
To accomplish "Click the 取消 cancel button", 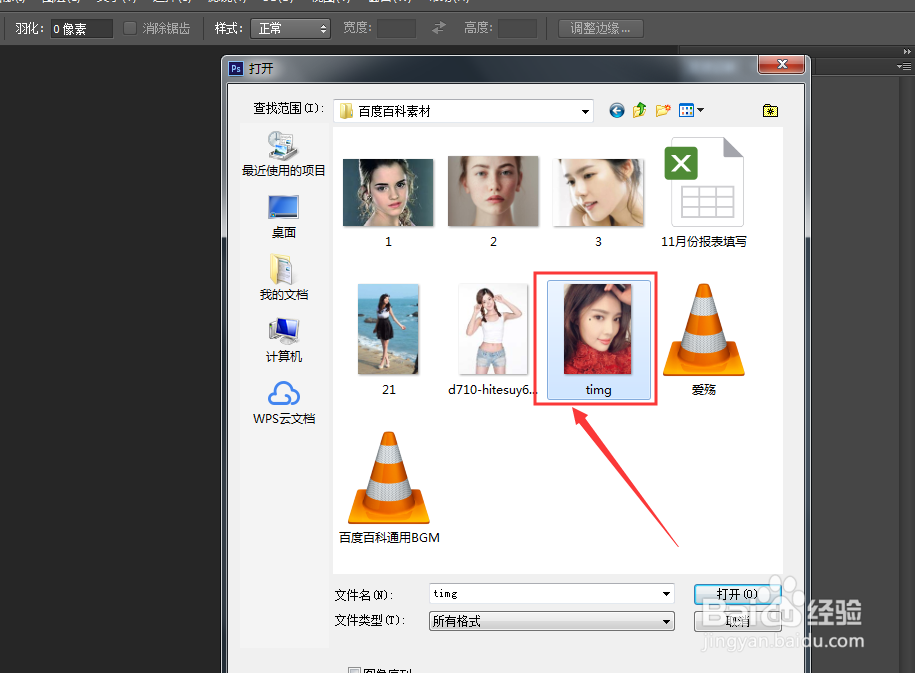I will tap(738, 621).
